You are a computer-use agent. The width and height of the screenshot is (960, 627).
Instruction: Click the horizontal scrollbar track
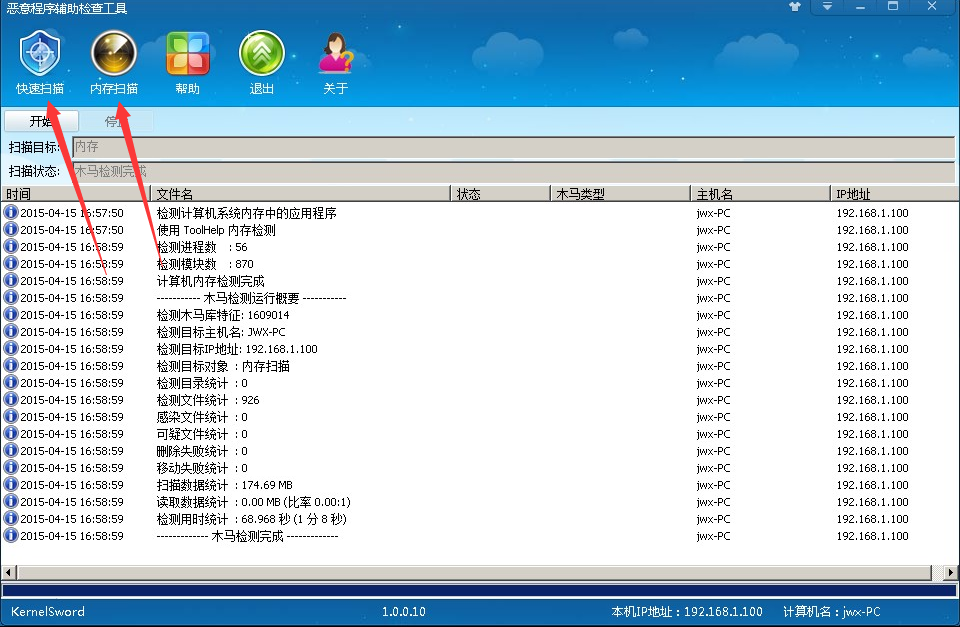[474, 573]
